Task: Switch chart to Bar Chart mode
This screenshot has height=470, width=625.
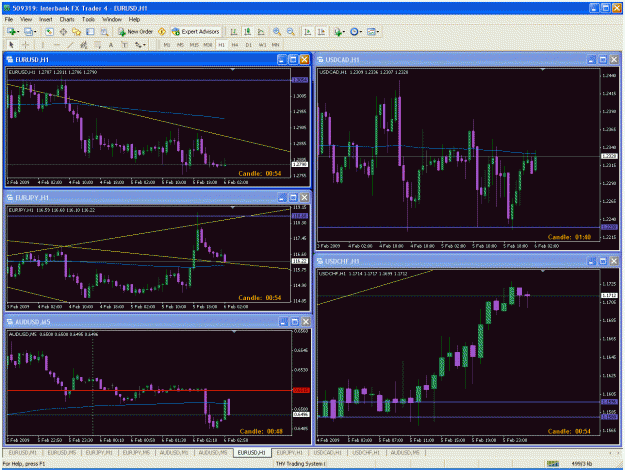Action: click(234, 31)
